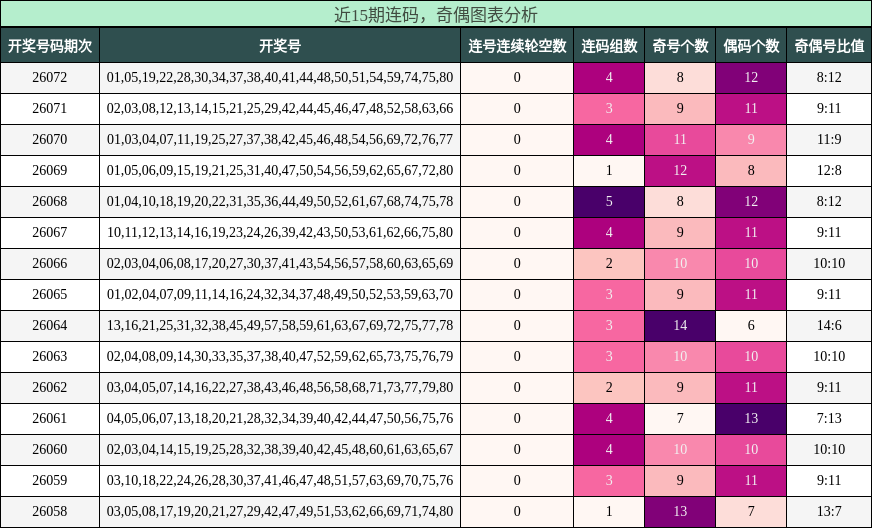
Task: Click the numbers row starting 01,05,06,09,15
Action: tap(280, 171)
